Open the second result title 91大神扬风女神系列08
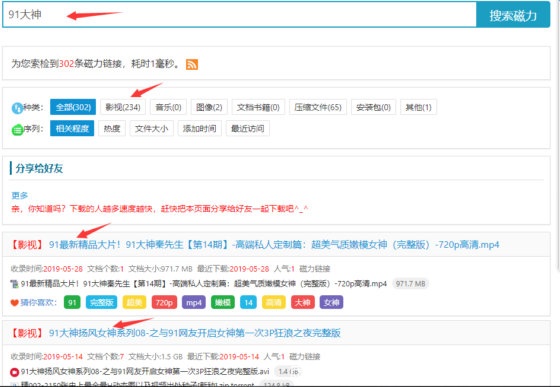Screen dimensions: 560x387 click(195, 333)
